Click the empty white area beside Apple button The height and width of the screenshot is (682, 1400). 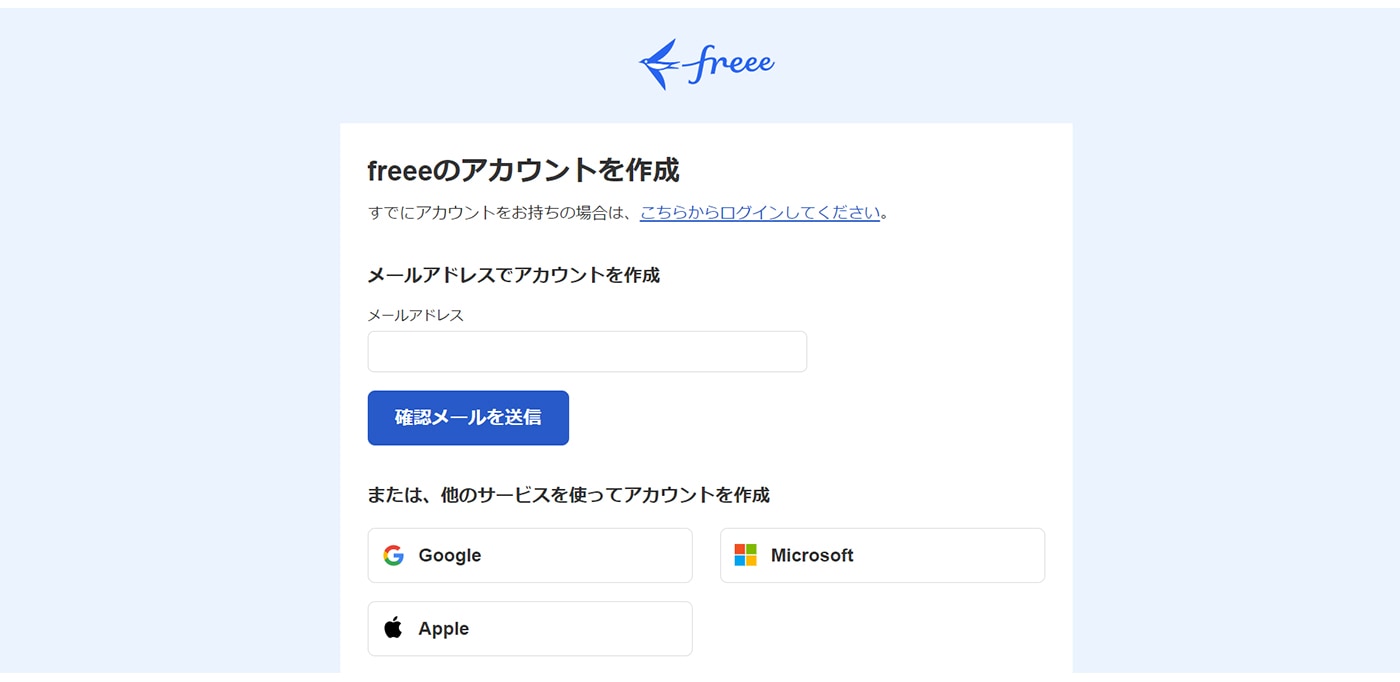point(880,629)
